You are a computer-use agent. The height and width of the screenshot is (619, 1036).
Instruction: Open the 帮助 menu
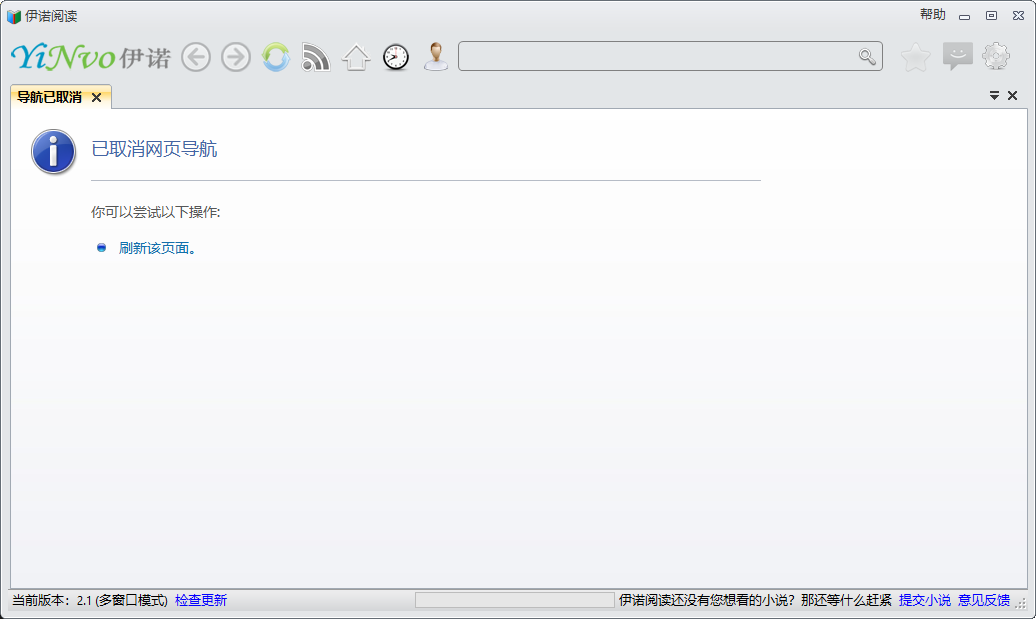pyautogui.click(x=933, y=15)
